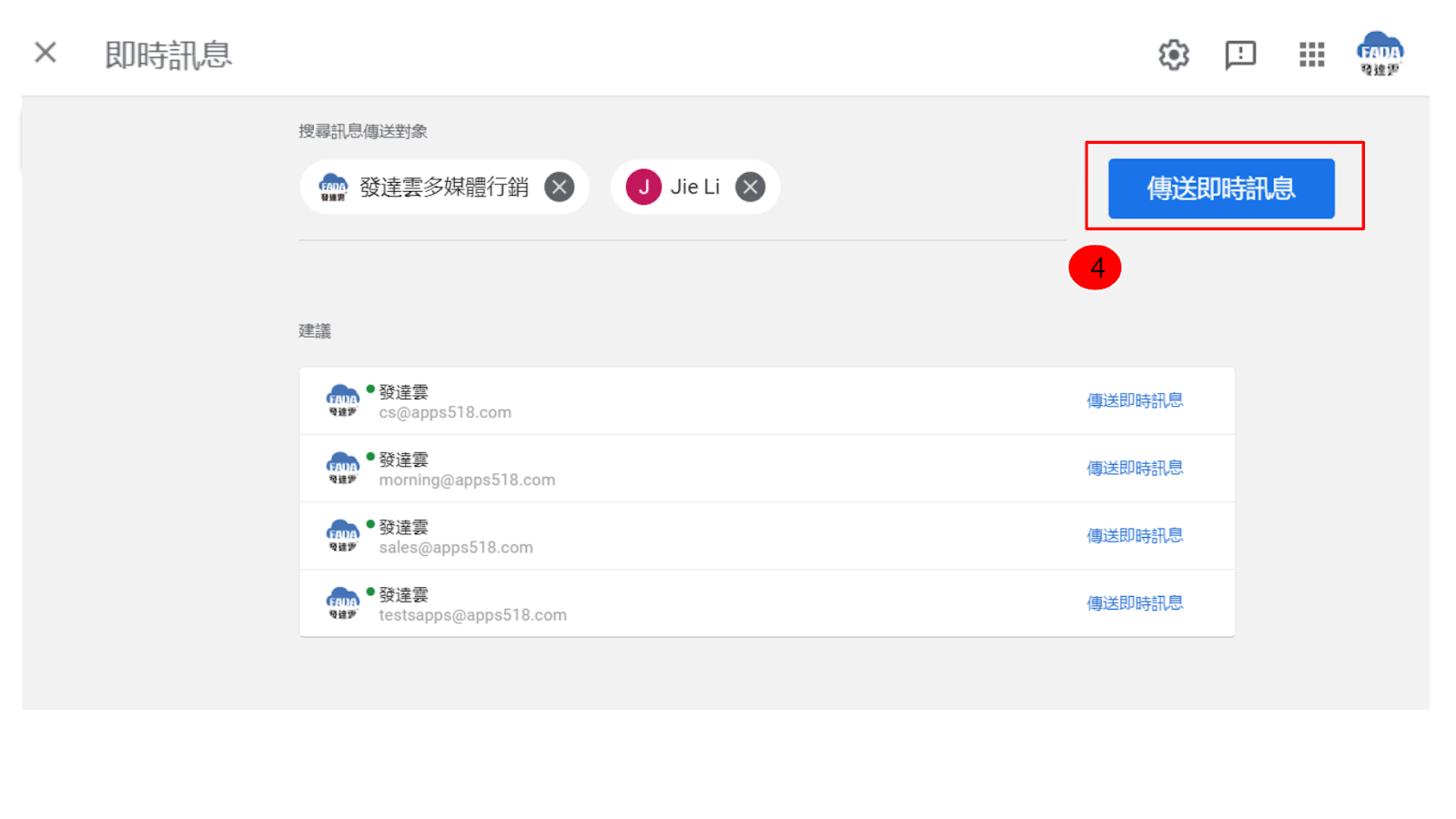Send instant message to sales@apps518.com

click(x=1135, y=535)
